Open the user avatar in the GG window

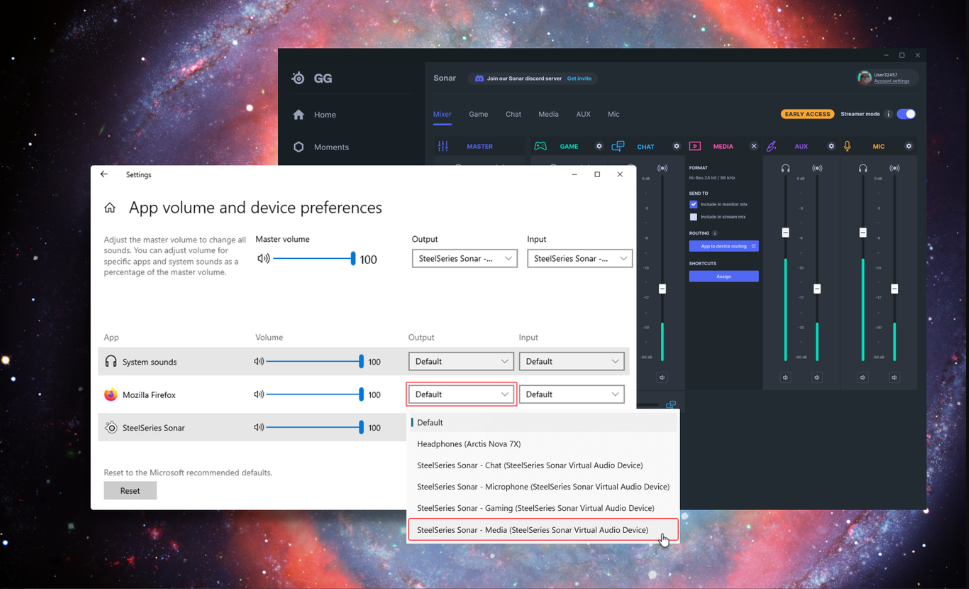[x=865, y=77]
